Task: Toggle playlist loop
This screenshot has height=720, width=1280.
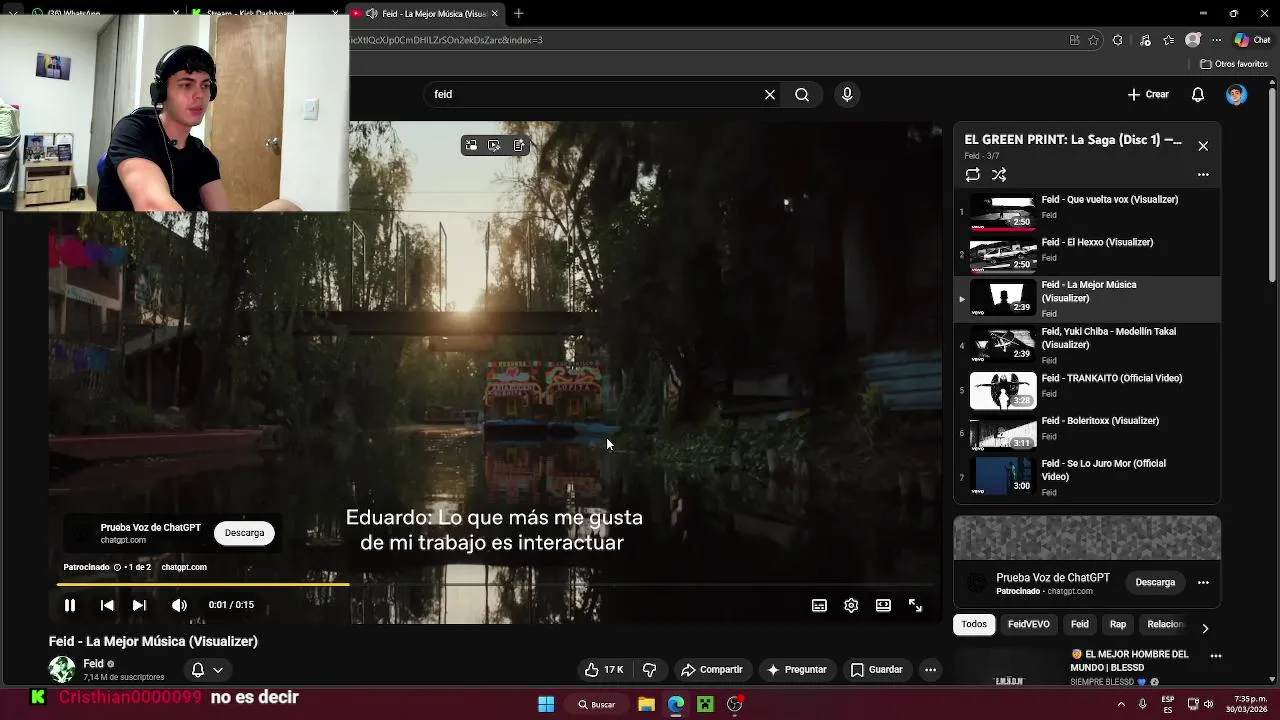Action: click(x=973, y=174)
